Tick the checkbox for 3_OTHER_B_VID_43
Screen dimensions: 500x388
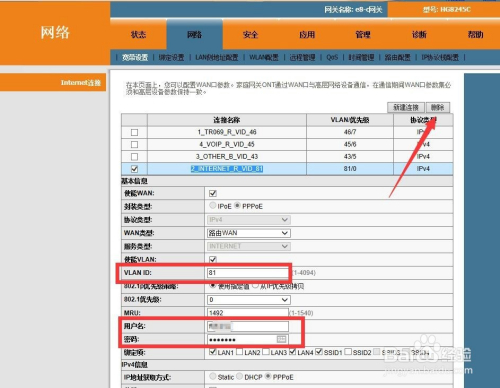point(134,156)
